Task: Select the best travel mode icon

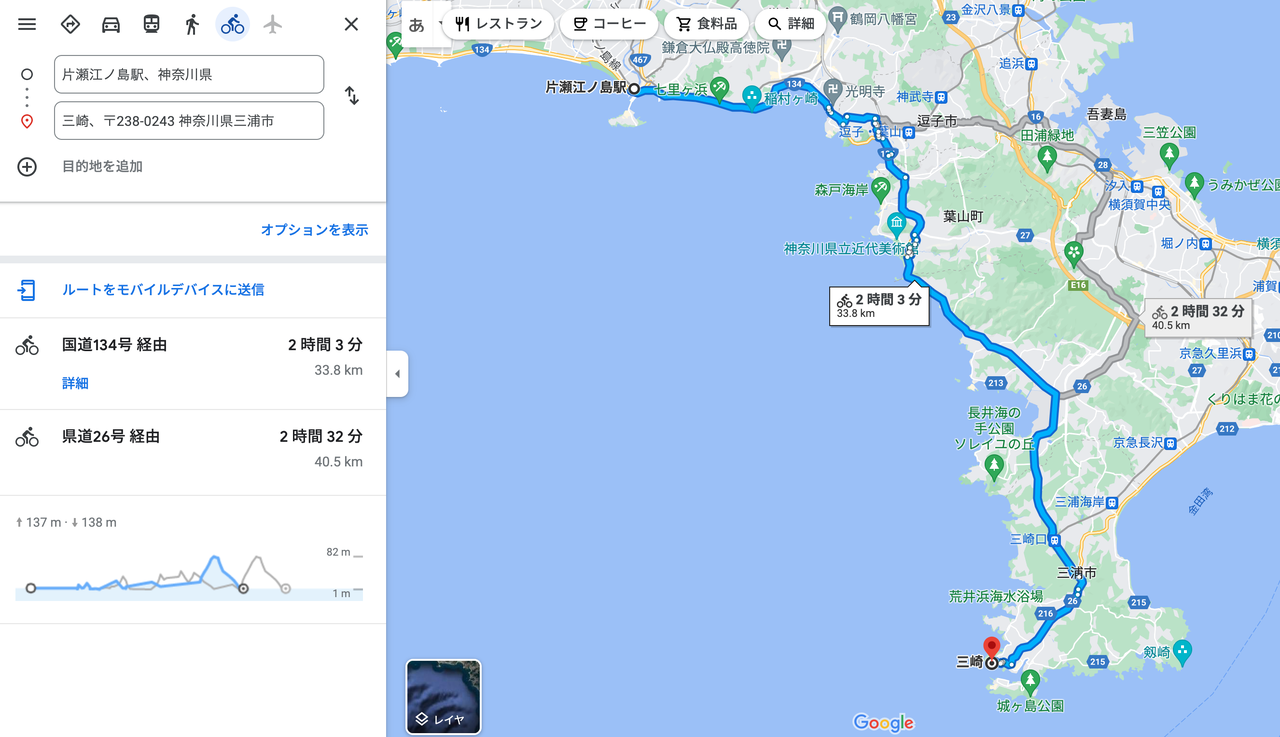Action: click(70, 24)
